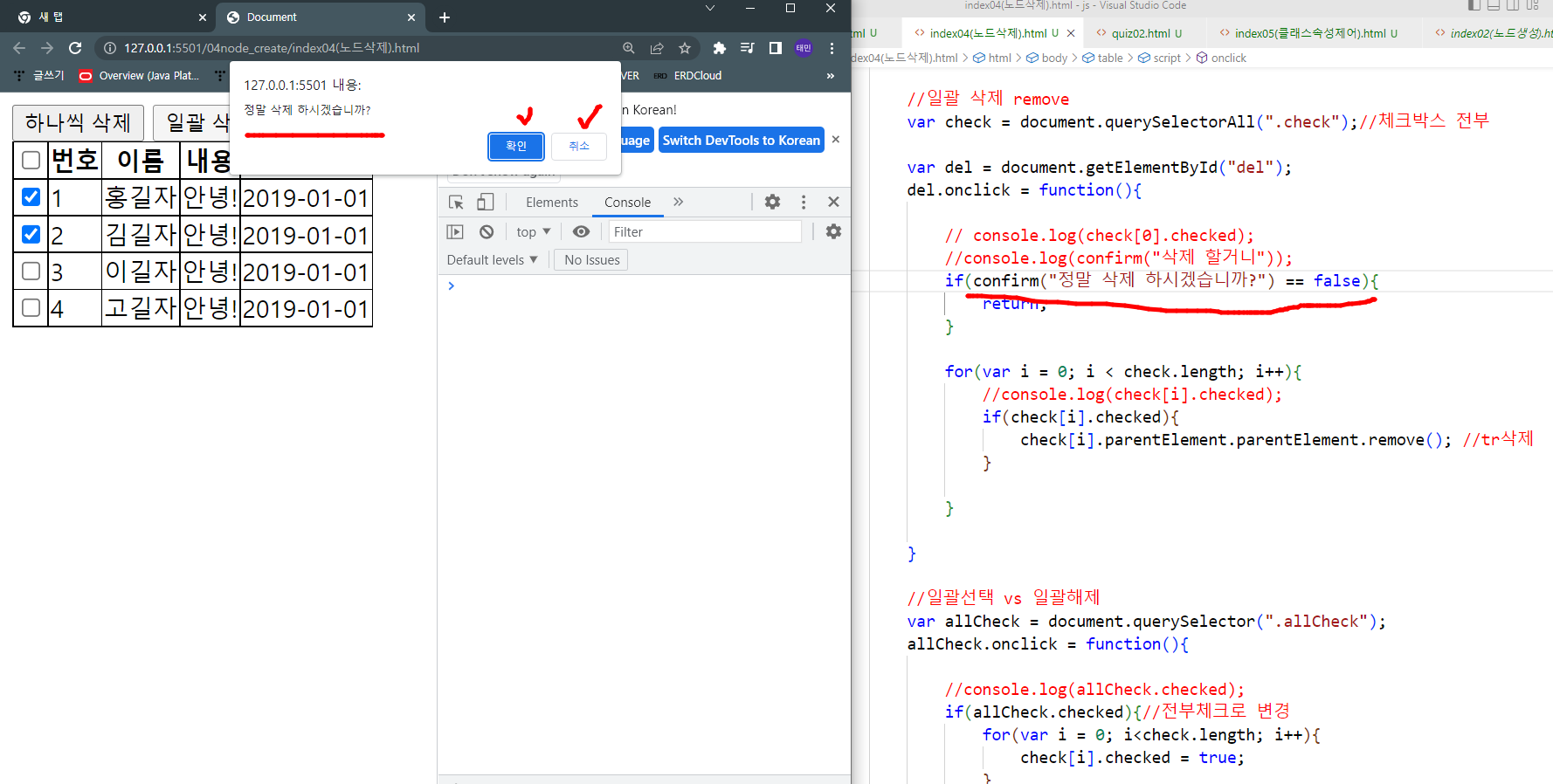
Task: Show the console sidebar icon
Action: [x=455, y=231]
